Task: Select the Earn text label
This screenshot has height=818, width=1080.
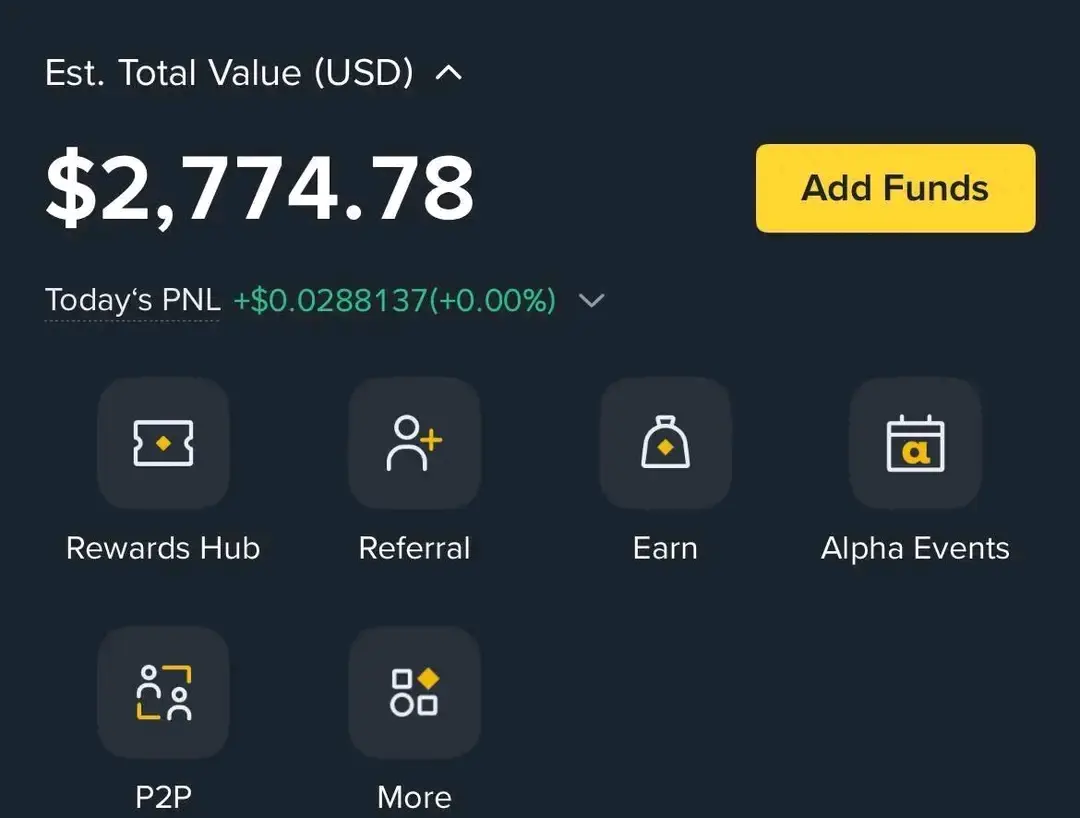Action: [x=665, y=548]
